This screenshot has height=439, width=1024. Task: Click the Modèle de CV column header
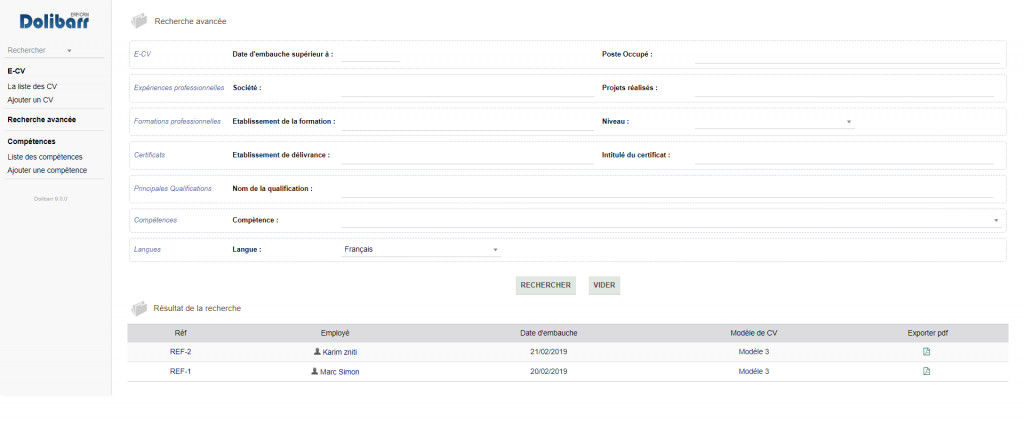(x=754, y=333)
